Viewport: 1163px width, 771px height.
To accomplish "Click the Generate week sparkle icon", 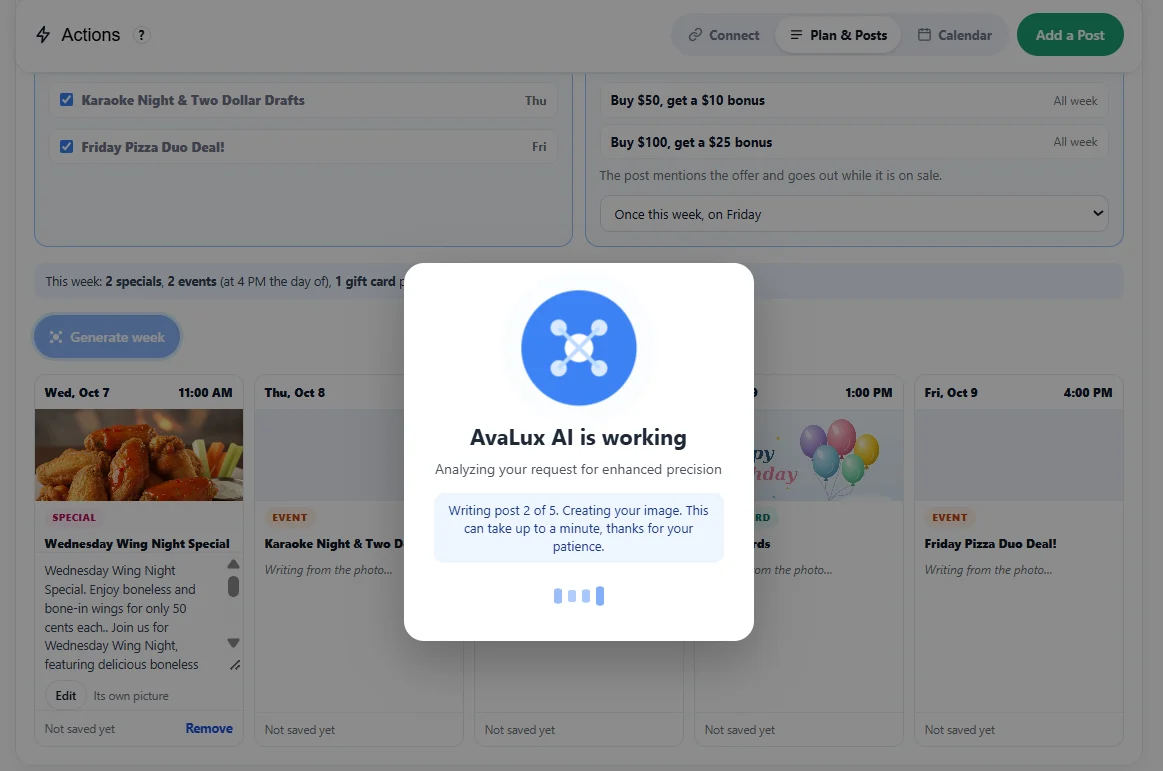I will pos(56,337).
